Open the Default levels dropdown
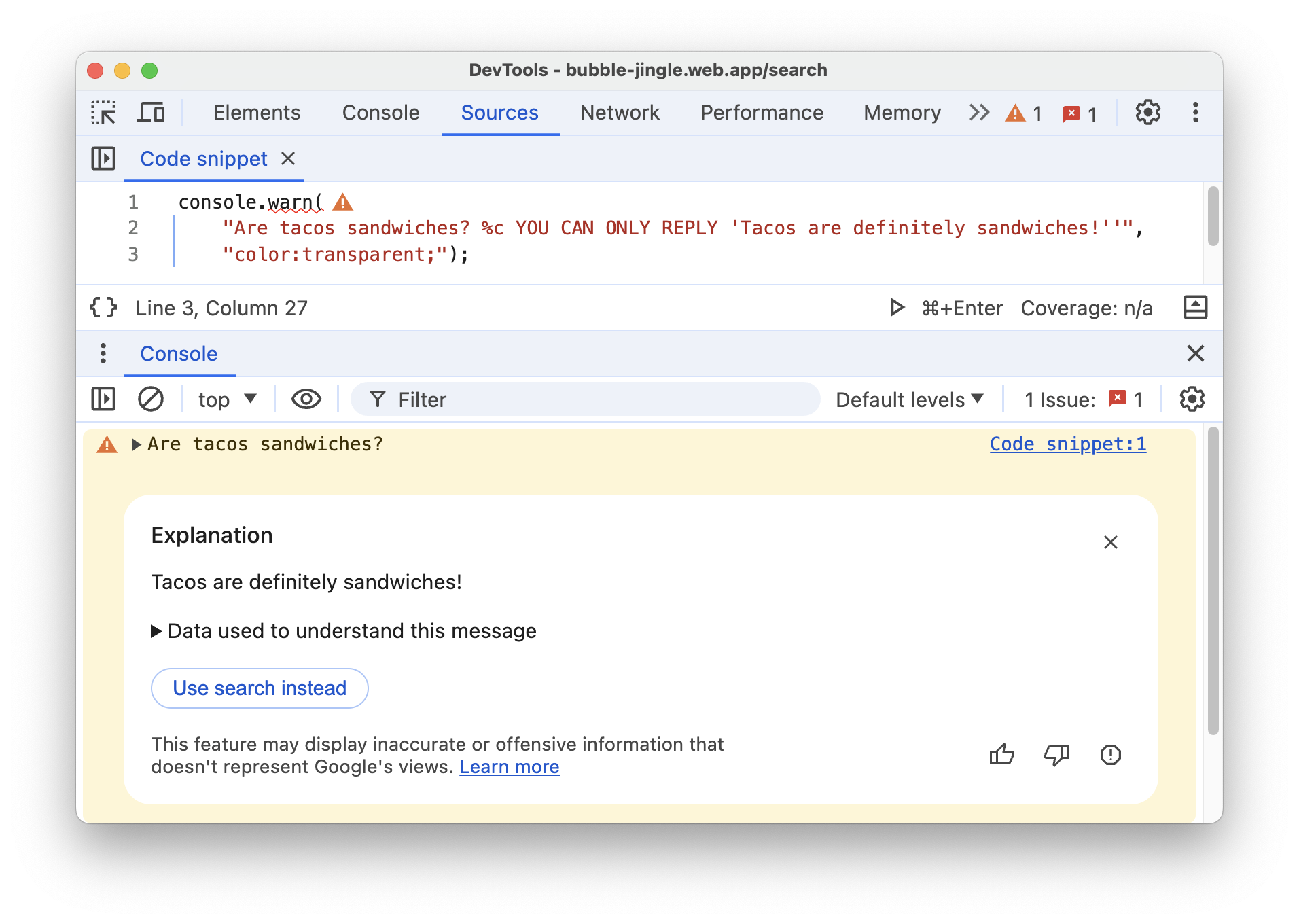 click(x=909, y=399)
